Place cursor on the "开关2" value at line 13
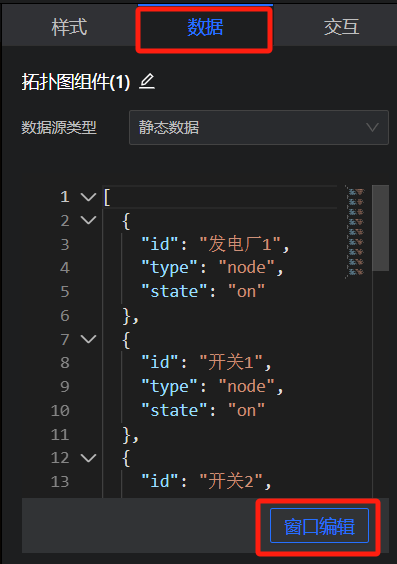Viewport: 397px width, 564px height. (x=231, y=481)
